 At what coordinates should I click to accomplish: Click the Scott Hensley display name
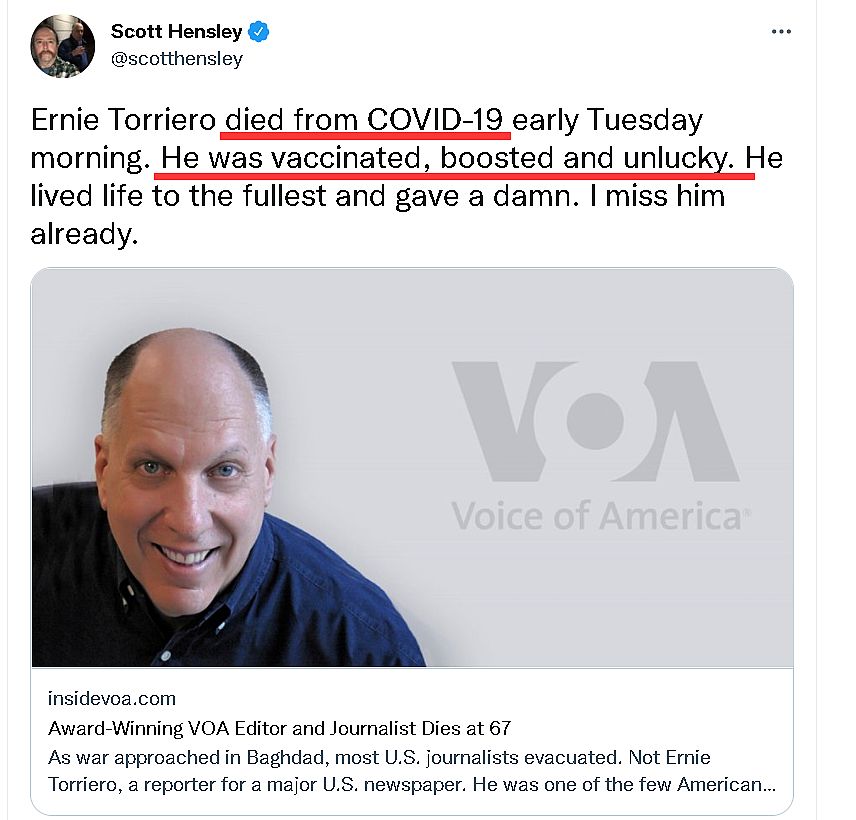(x=176, y=32)
